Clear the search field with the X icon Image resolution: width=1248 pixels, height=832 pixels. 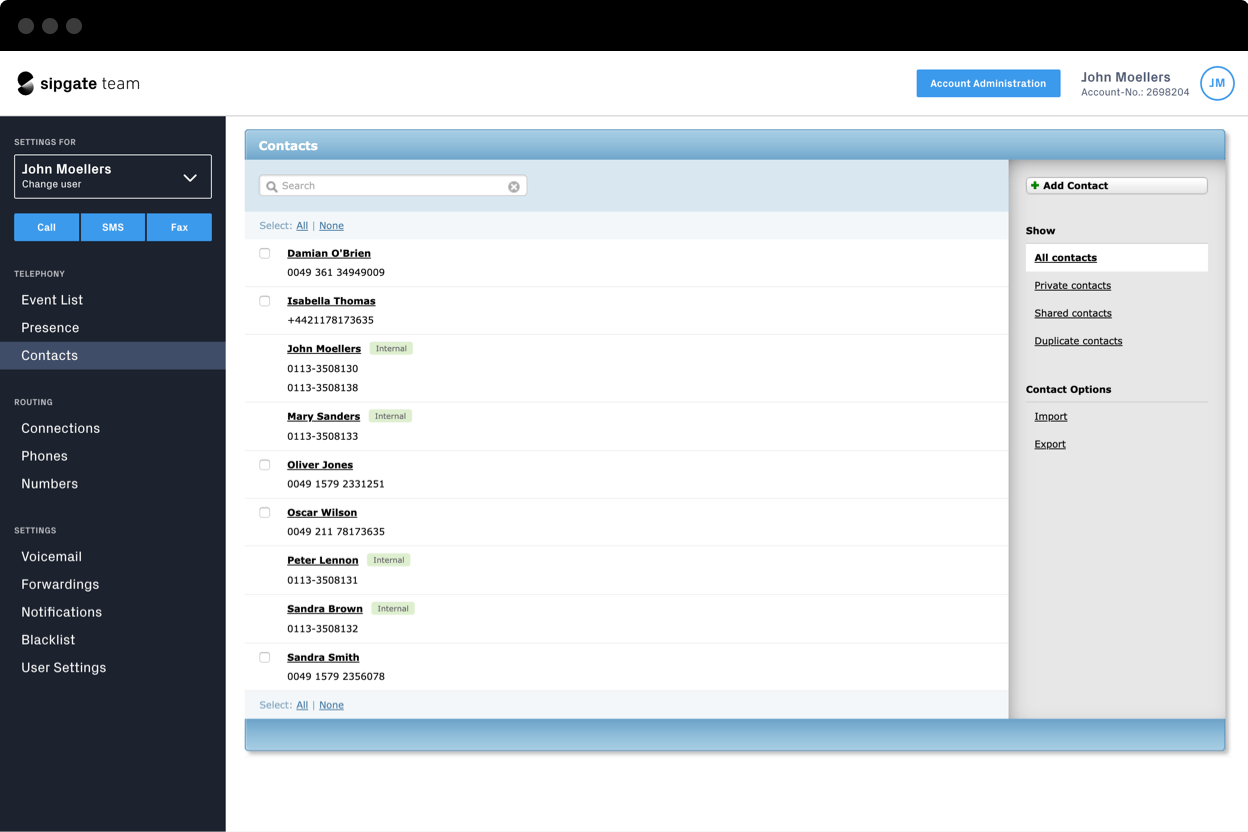(514, 186)
